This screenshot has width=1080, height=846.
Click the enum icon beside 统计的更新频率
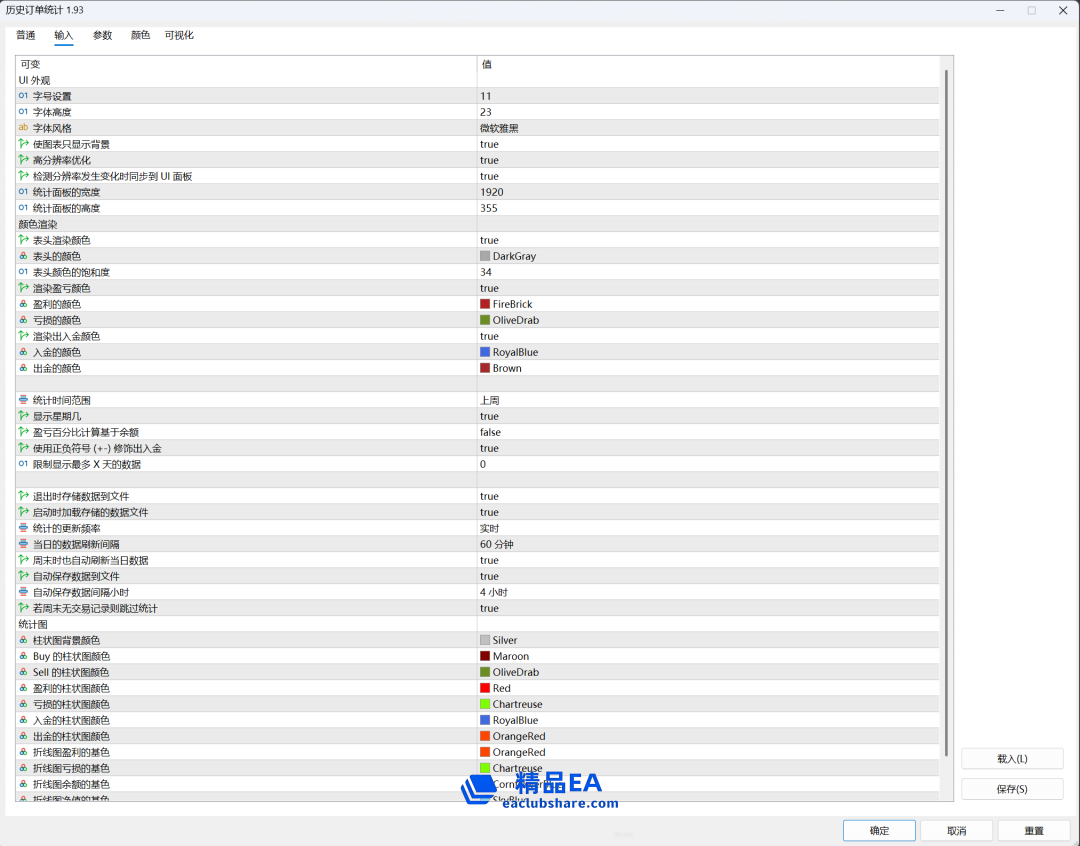click(x=23, y=528)
